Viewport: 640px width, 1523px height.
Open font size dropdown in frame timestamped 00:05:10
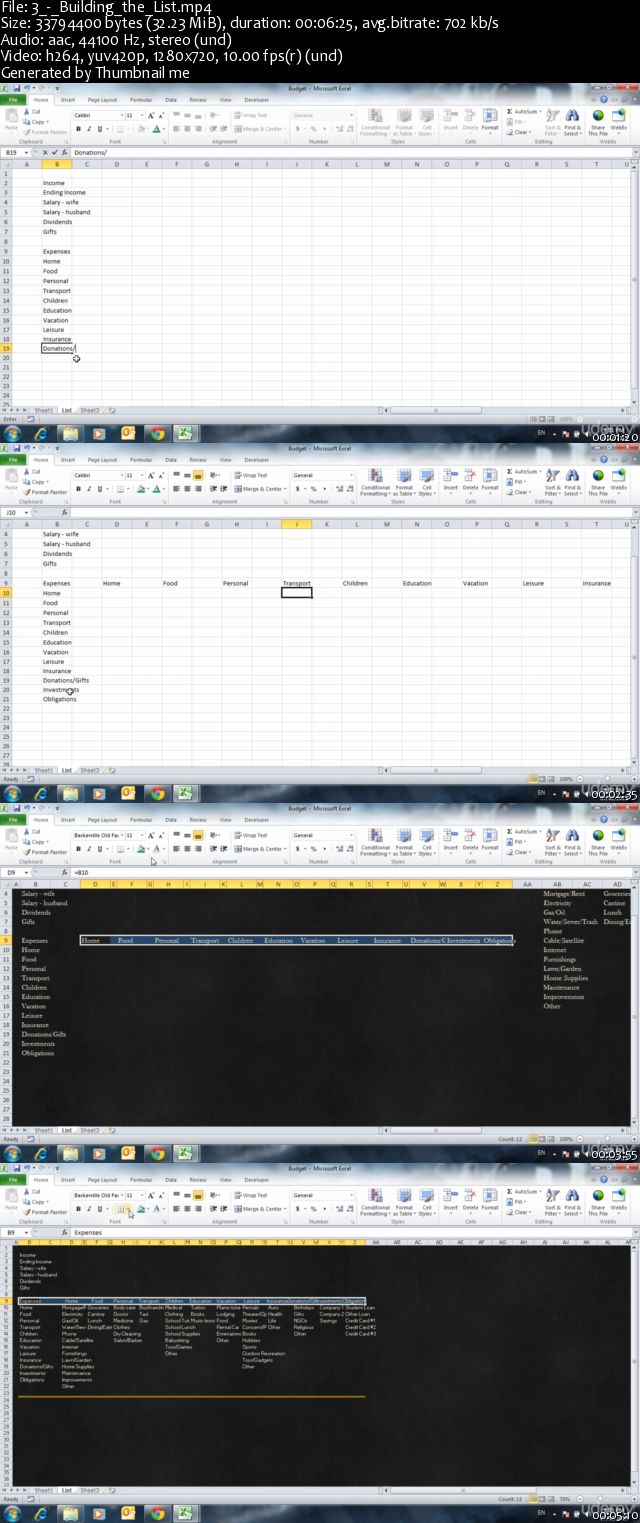(140, 1195)
